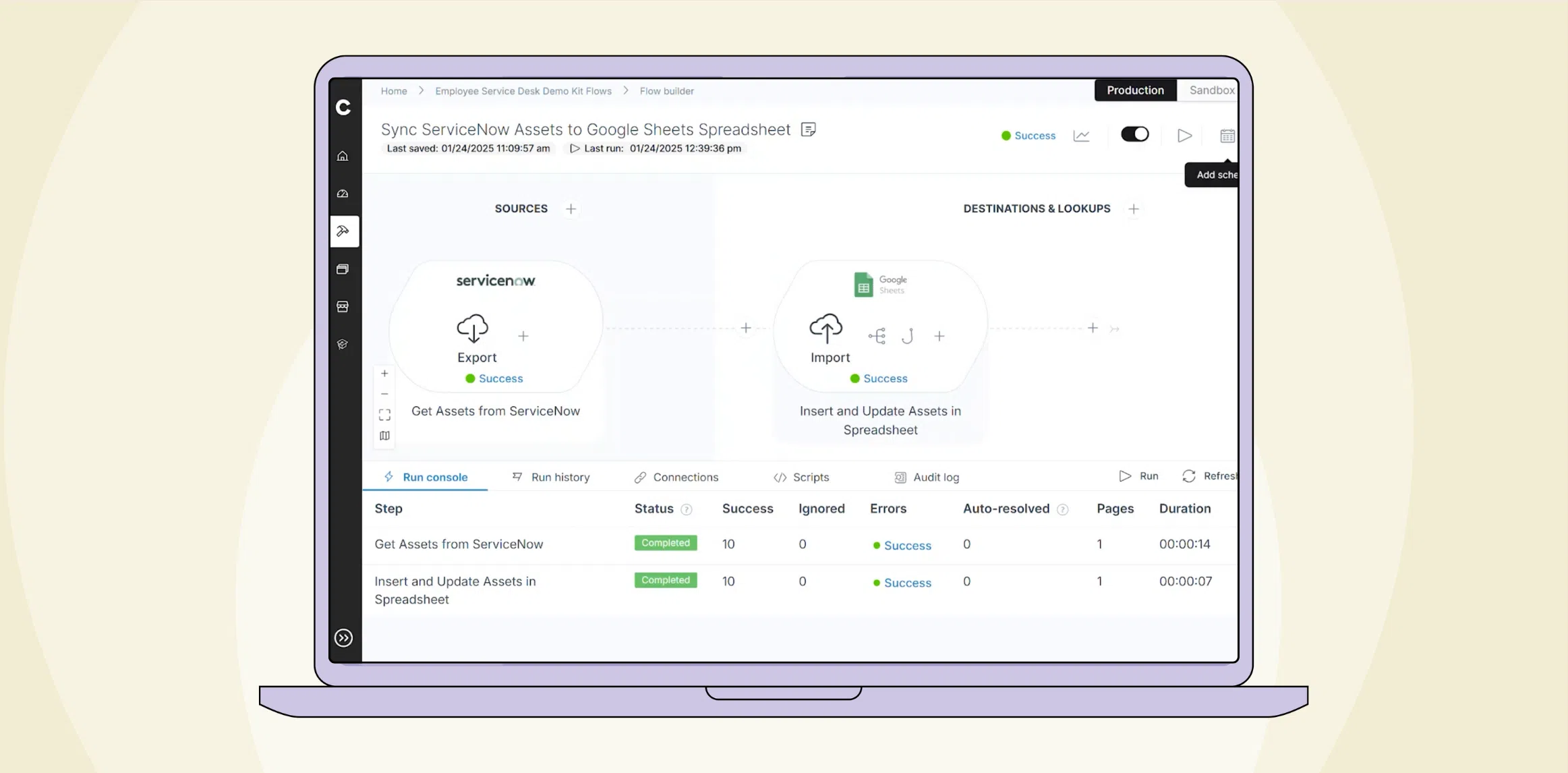
Task: Click the top Success status indicator
Action: [1028, 136]
